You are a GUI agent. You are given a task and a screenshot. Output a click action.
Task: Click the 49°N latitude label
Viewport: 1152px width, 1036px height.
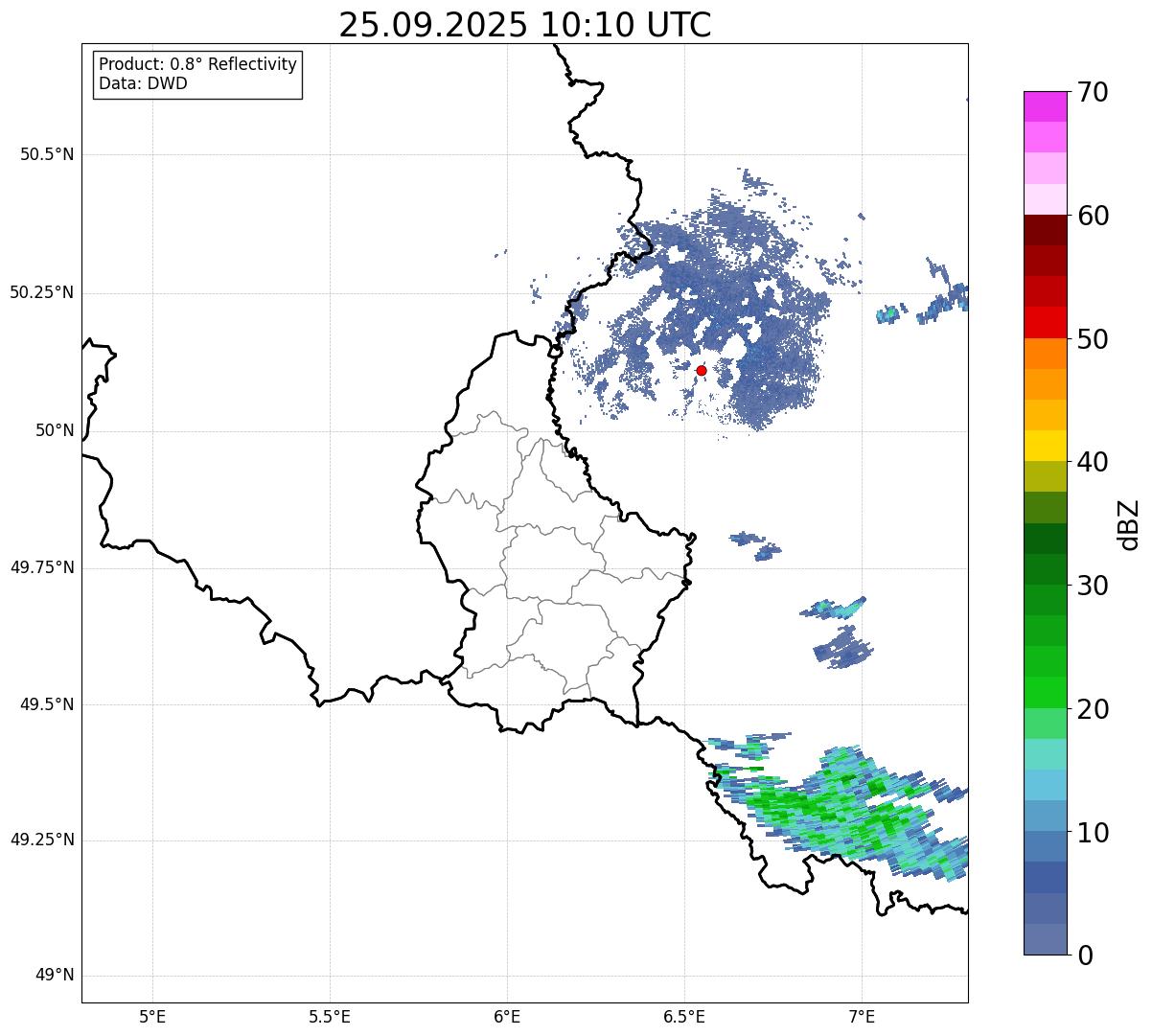click(55, 976)
